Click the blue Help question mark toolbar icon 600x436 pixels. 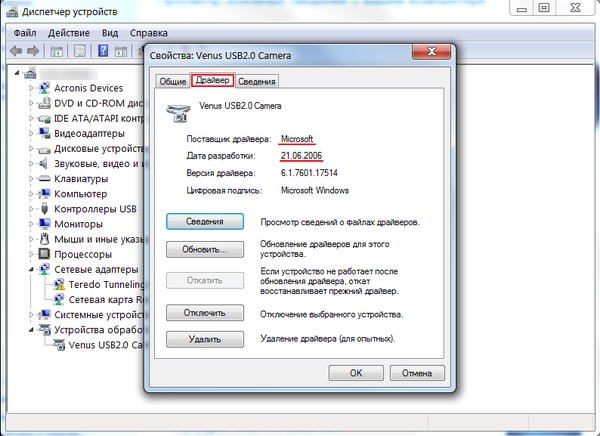point(103,51)
